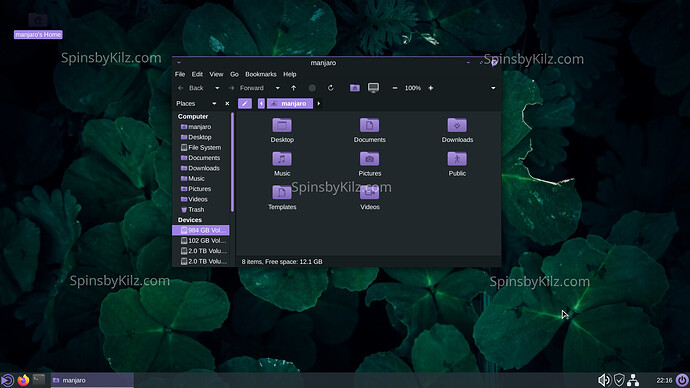Viewport: 690px width, 388px height.
Task: Zoom in with the plus button
Action: tap(431, 88)
